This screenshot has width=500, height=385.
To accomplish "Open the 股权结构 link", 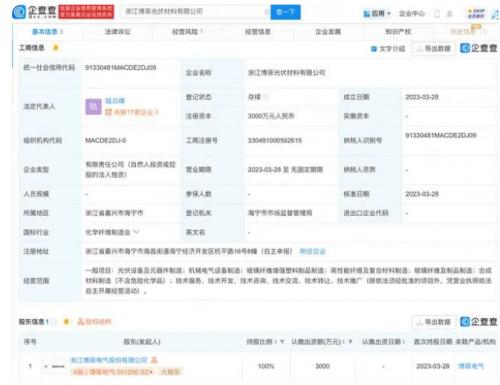I will (x=94, y=322).
